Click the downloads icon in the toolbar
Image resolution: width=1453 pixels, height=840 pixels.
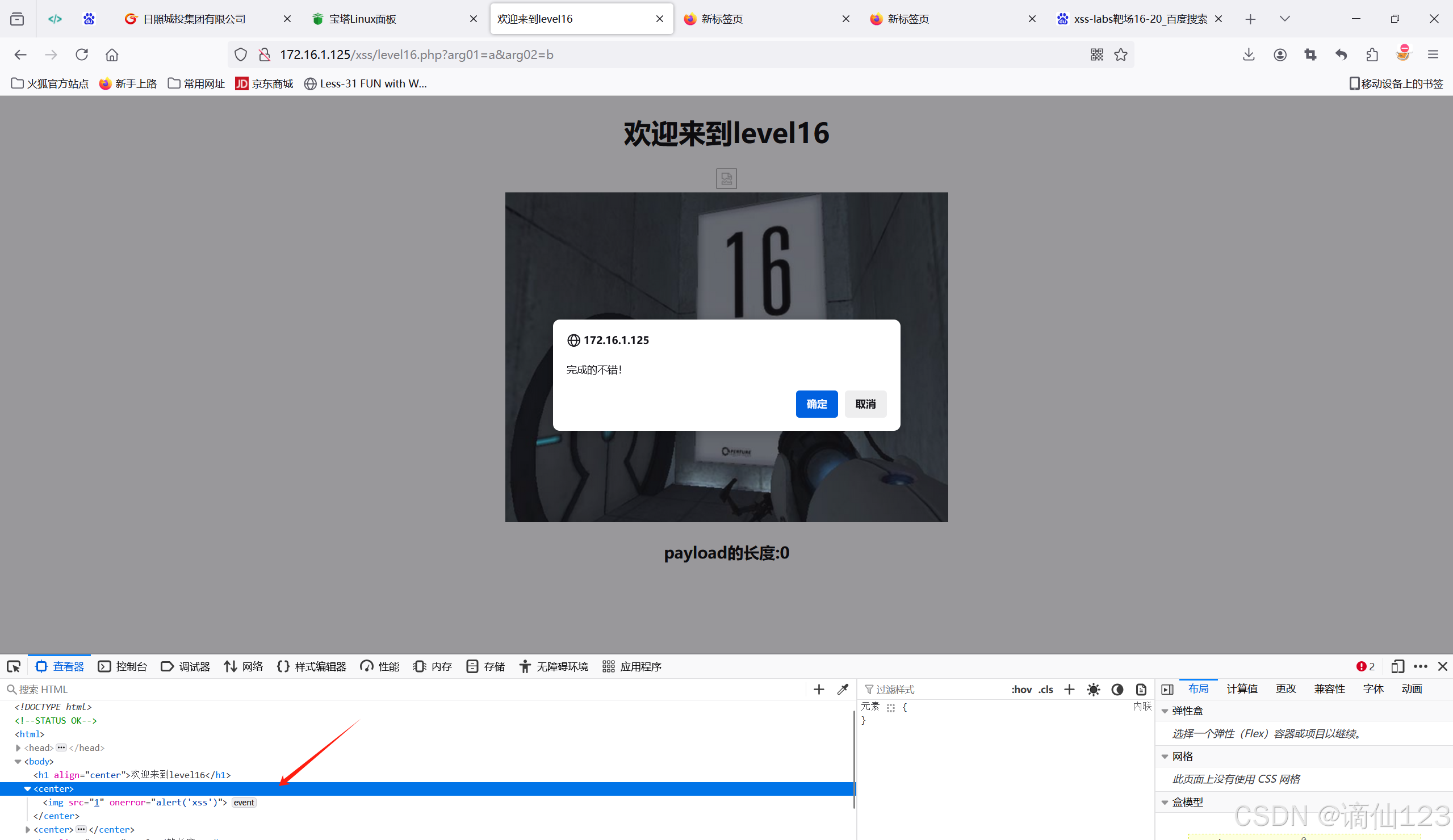1249,54
